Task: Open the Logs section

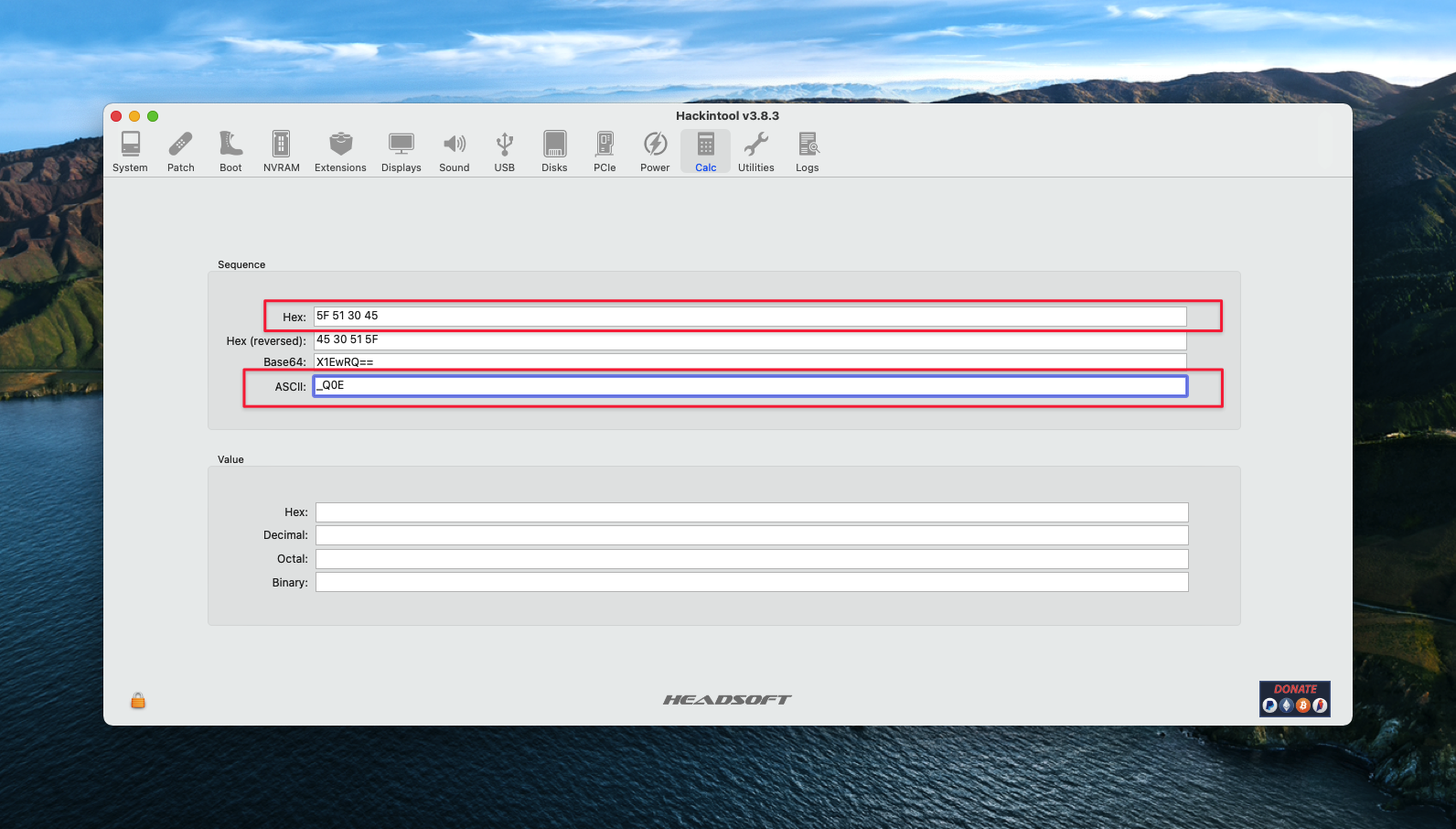Action: pyautogui.click(x=807, y=151)
